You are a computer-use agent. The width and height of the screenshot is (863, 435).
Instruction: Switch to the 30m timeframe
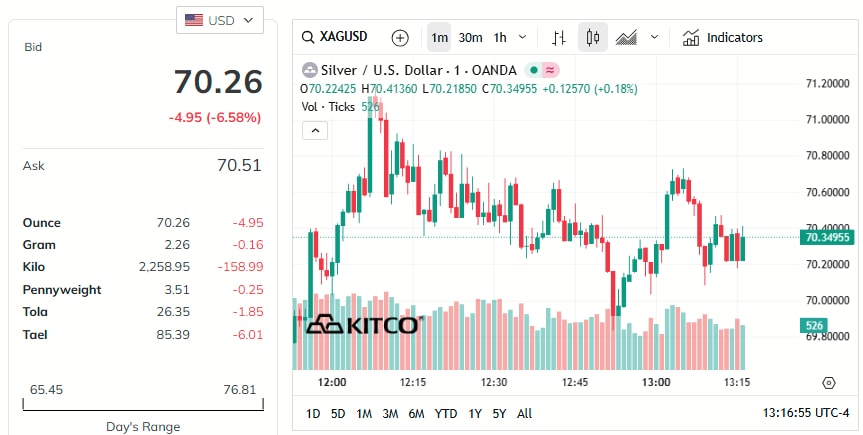click(470, 38)
